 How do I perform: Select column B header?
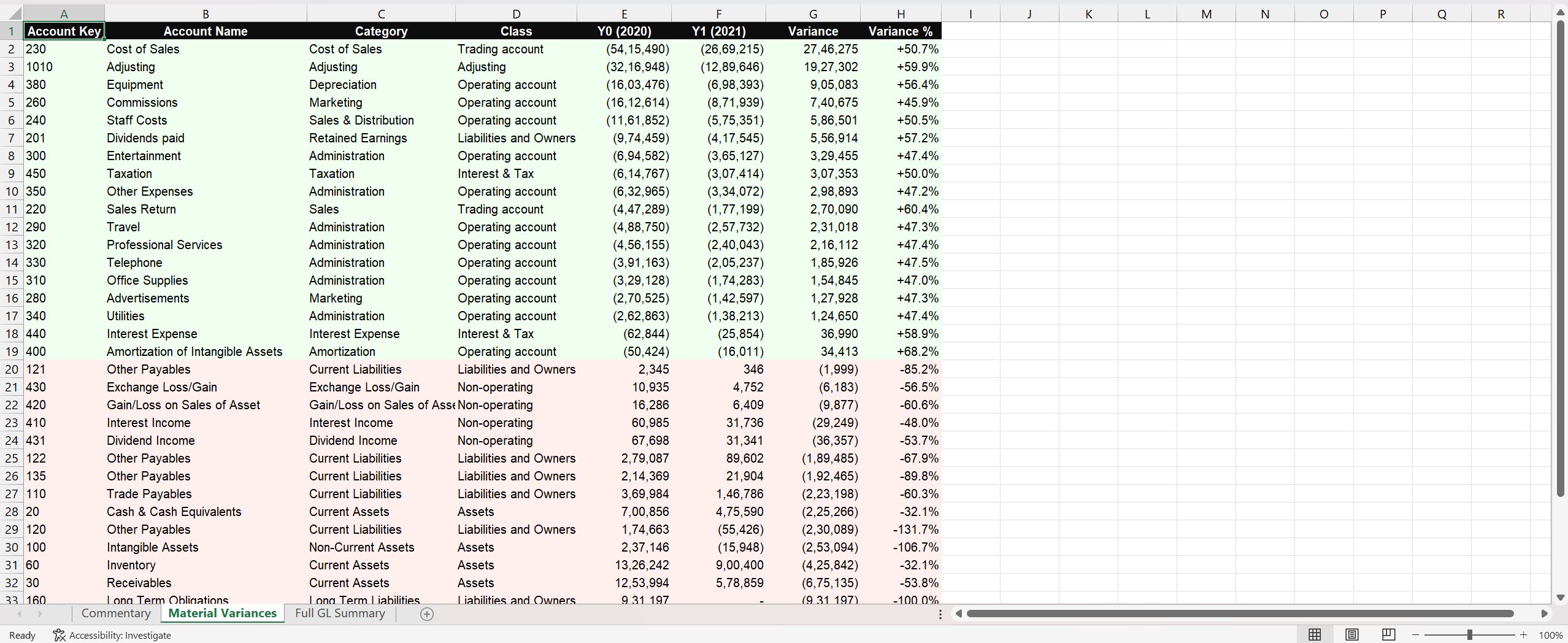206,13
